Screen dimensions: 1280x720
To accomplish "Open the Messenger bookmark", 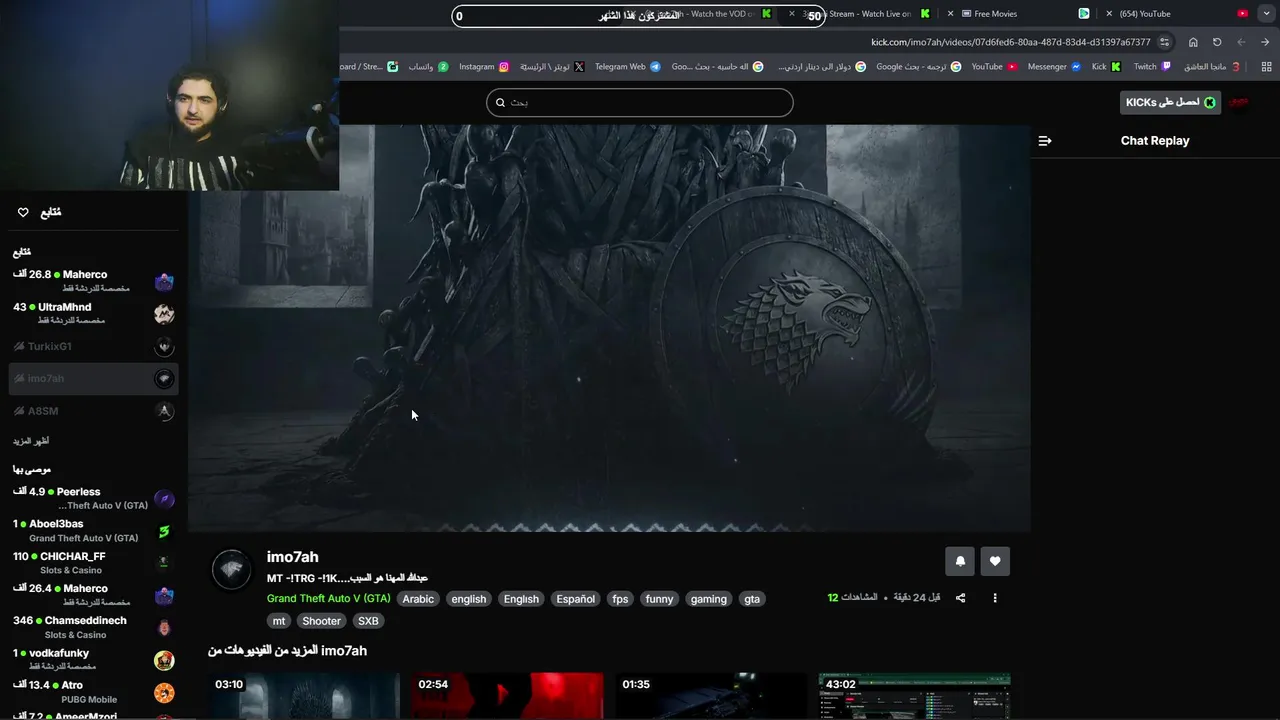I will point(1054,67).
